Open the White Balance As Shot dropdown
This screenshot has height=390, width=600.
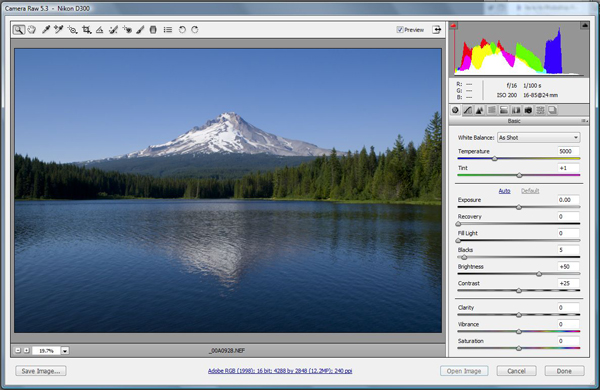tap(538, 137)
